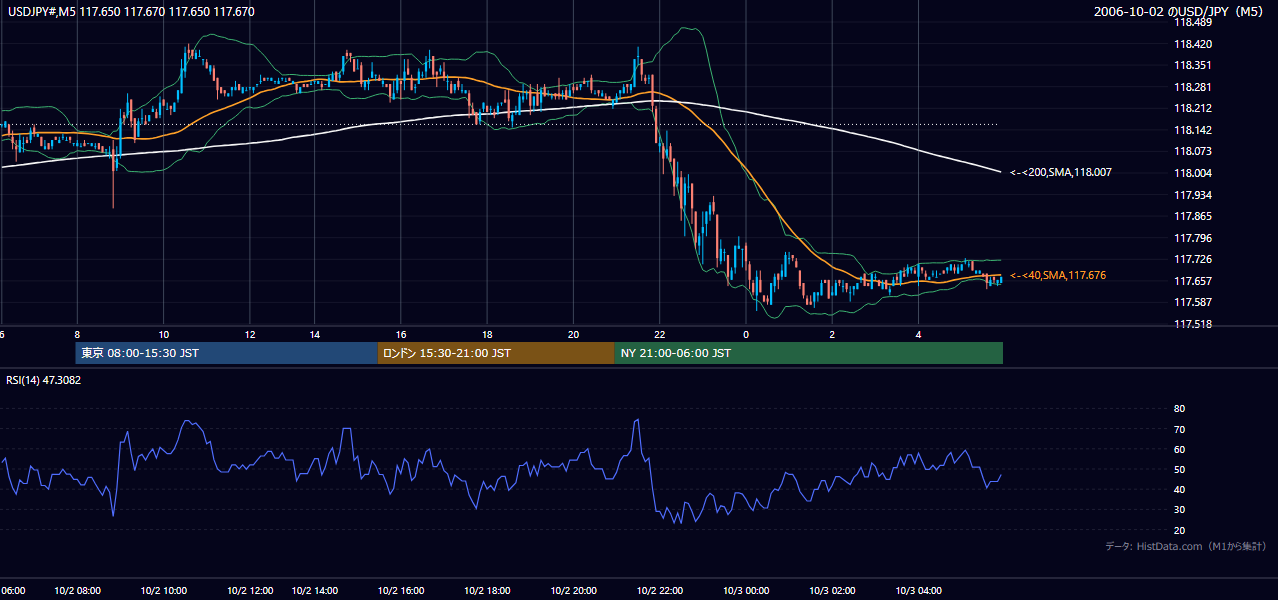Click the '10/2 12:00' bottom time label

tap(250, 590)
